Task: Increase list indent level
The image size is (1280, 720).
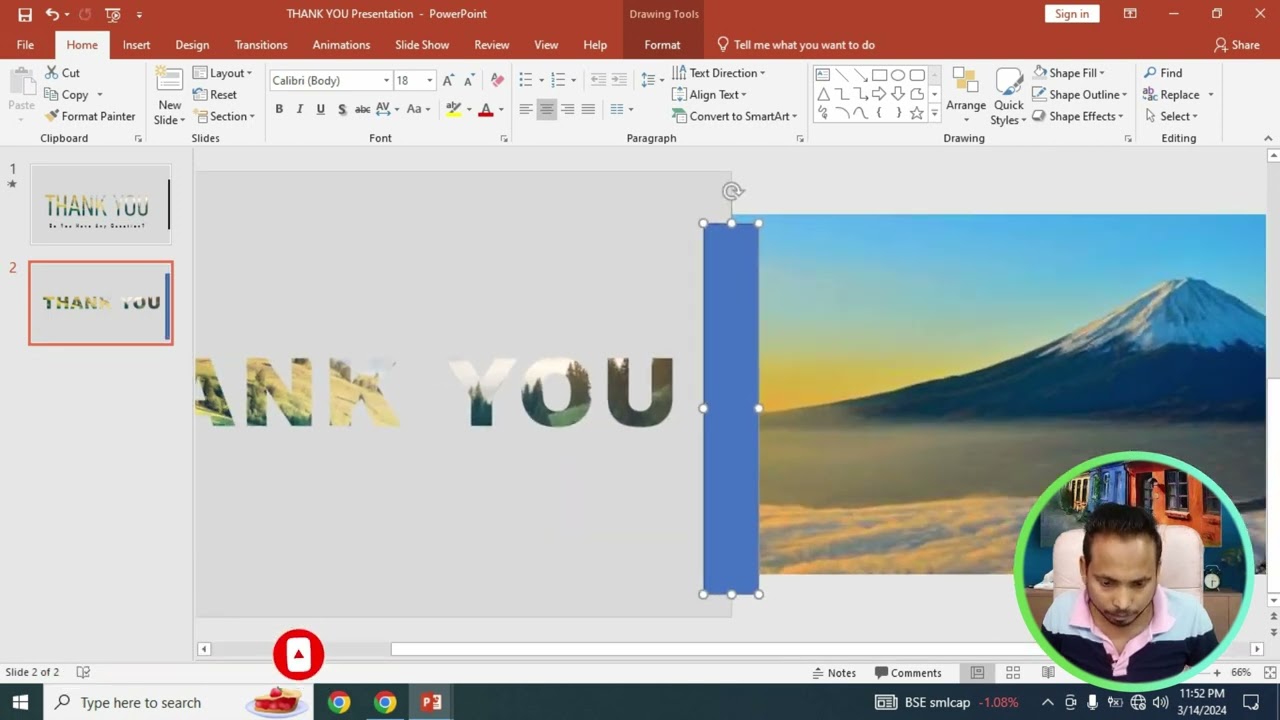Action: click(620, 80)
